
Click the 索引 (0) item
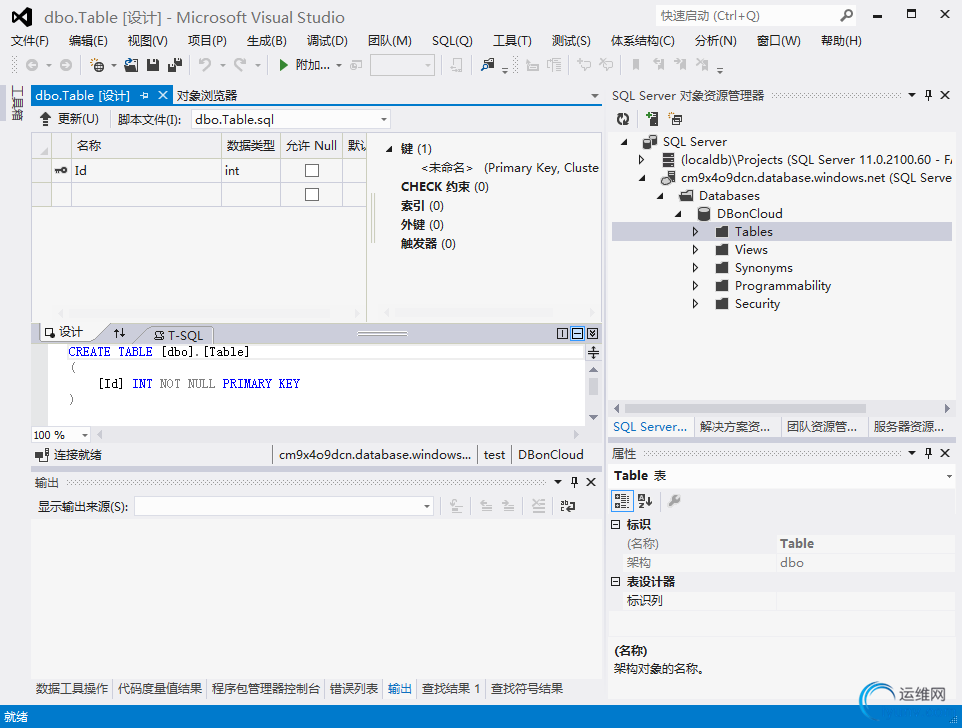tap(421, 205)
